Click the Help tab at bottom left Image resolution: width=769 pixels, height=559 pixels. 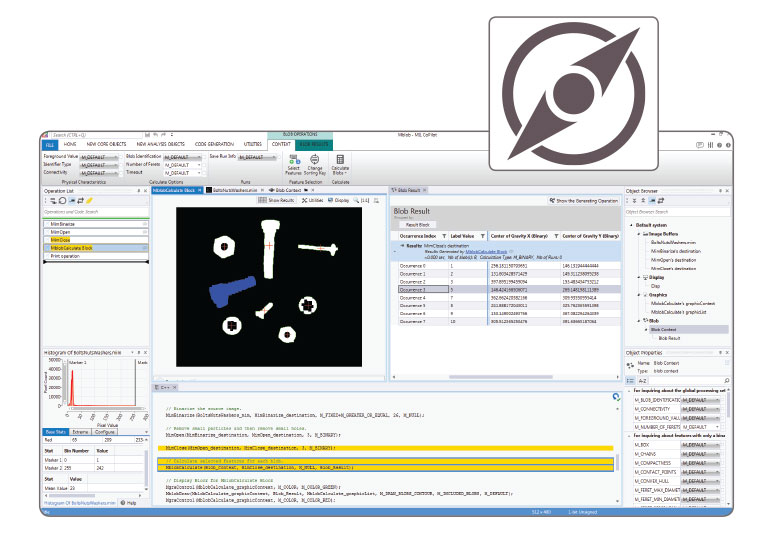pyautogui.click(x=128, y=503)
